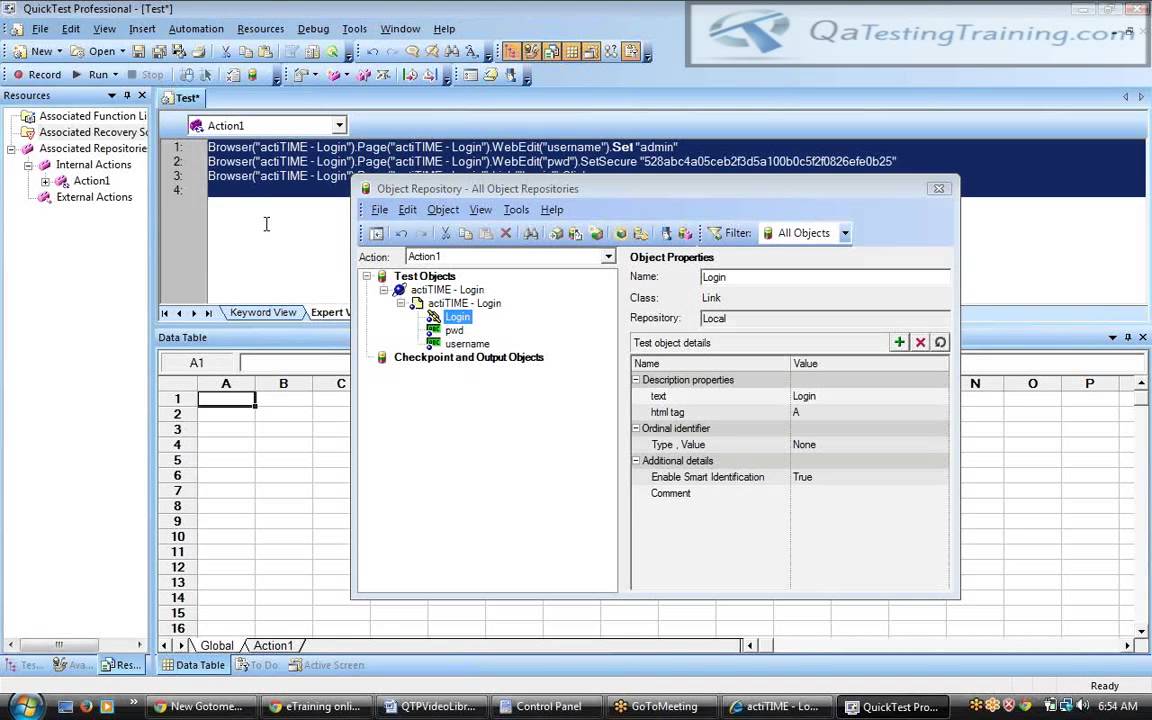The image size is (1152, 720).
Task: Open the All Objects filter dropdown
Action: (845, 234)
